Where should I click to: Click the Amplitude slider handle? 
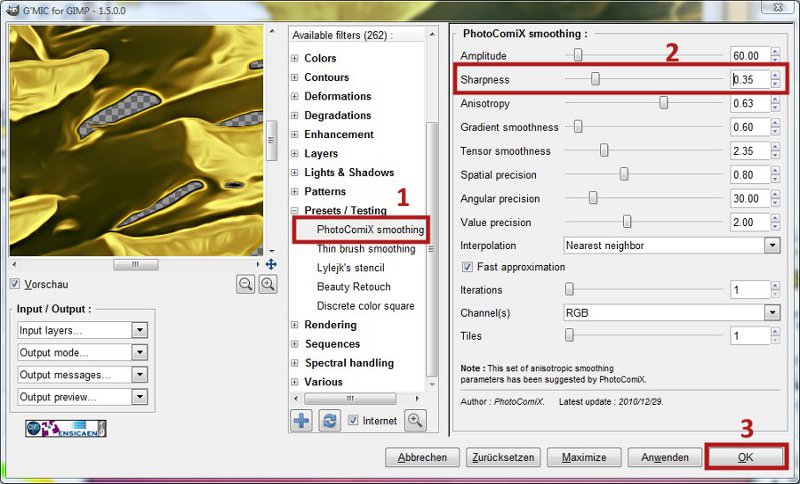pyautogui.click(x=578, y=55)
